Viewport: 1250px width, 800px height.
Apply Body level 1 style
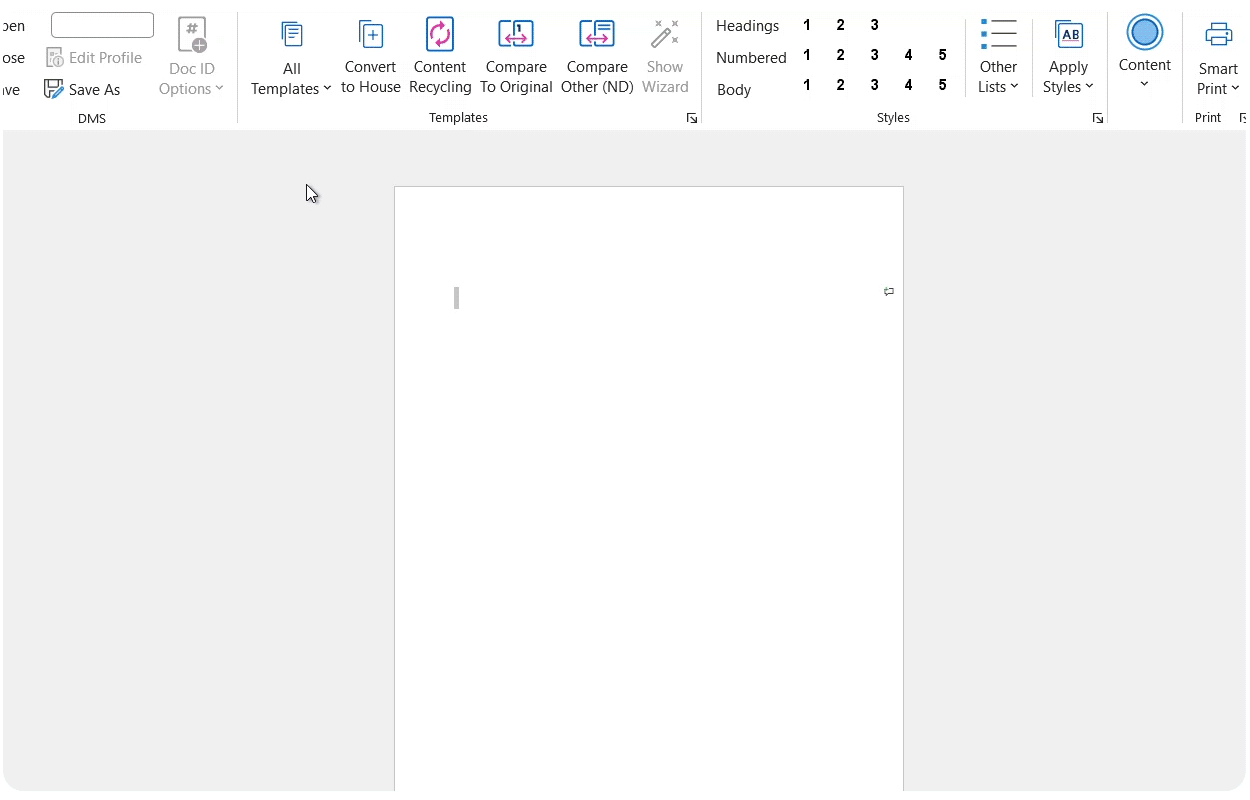807,85
